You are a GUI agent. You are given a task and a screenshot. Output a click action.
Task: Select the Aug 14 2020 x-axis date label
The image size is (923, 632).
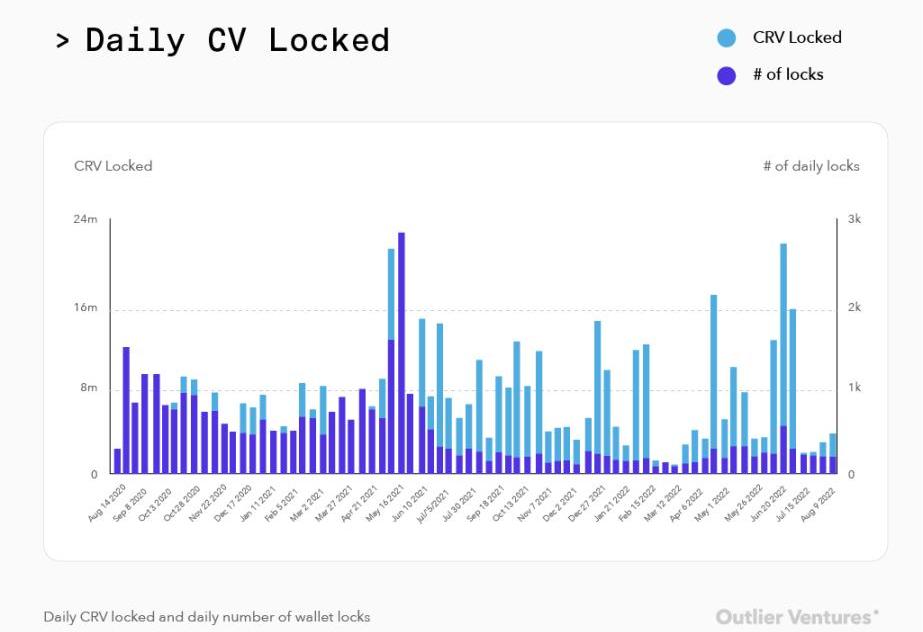(105, 500)
